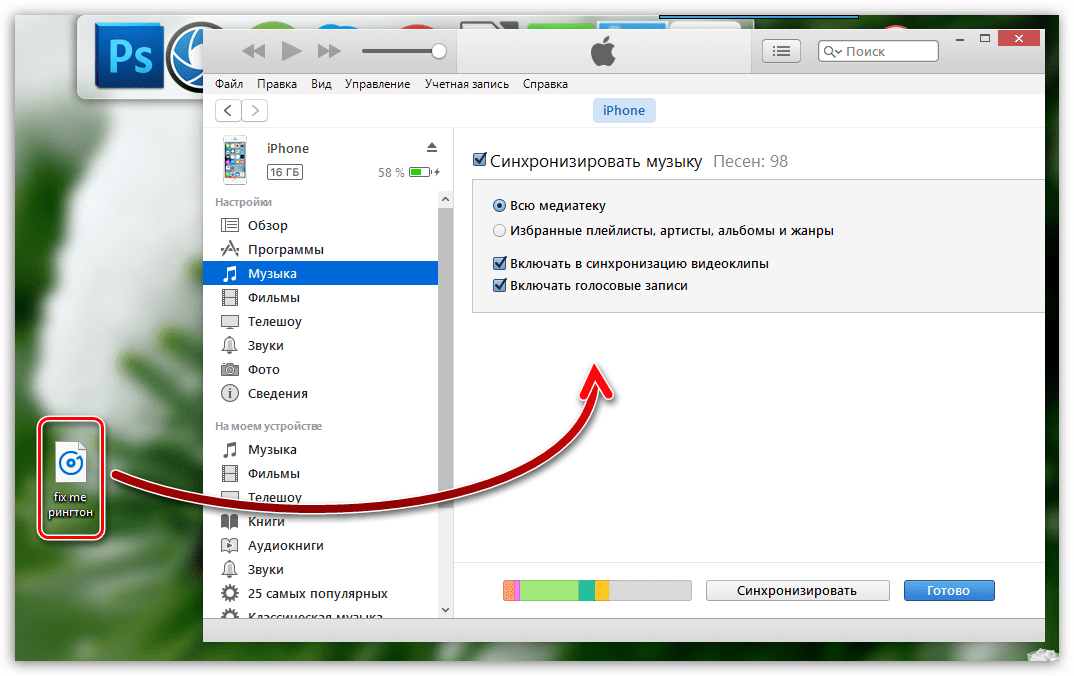1074x676 pixels.
Task: Click the Синхронизировать button
Action: tap(797, 590)
